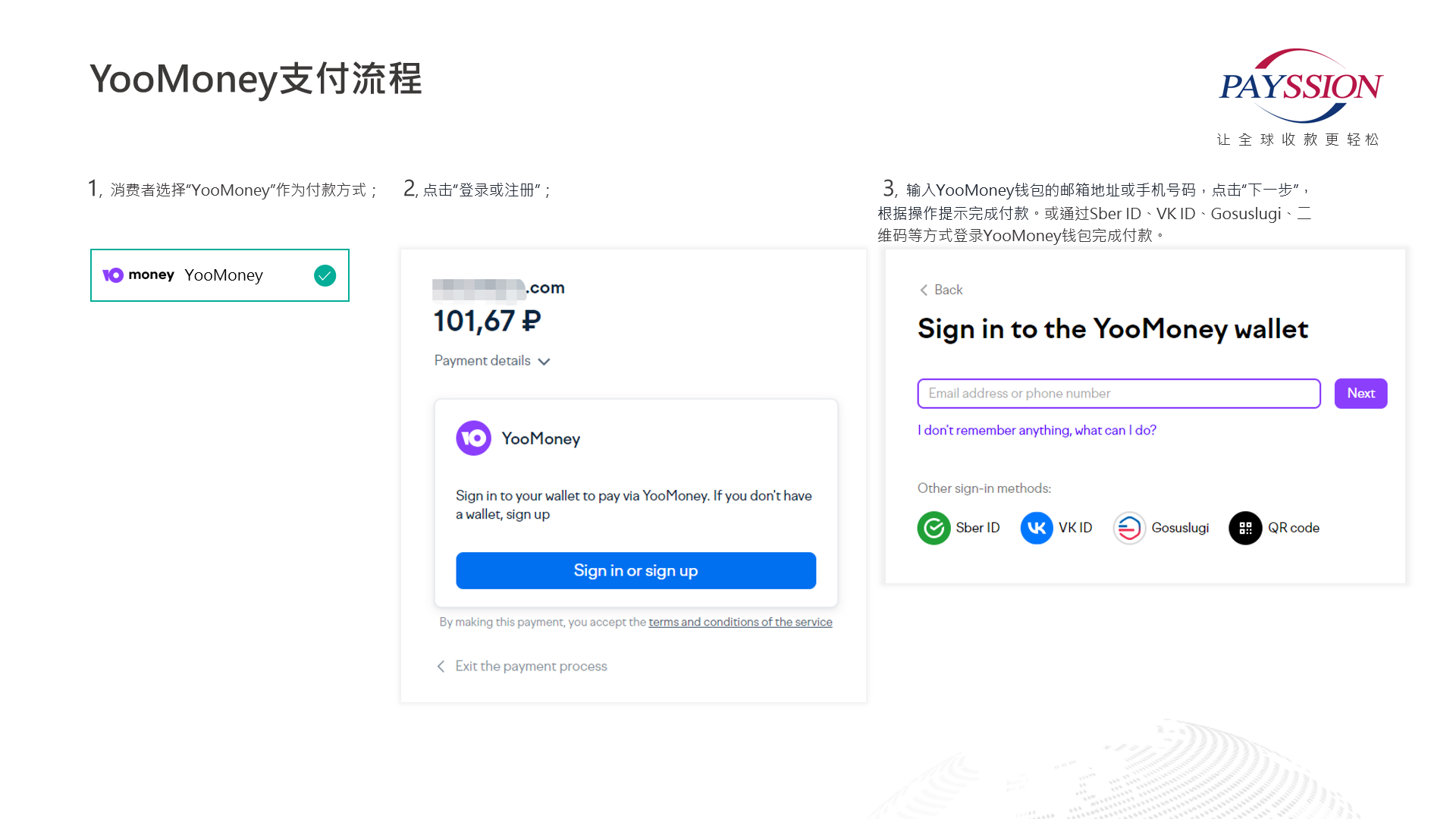Collapse Payment details using its chevron
Screen dimensions: 1456x819
(544, 362)
